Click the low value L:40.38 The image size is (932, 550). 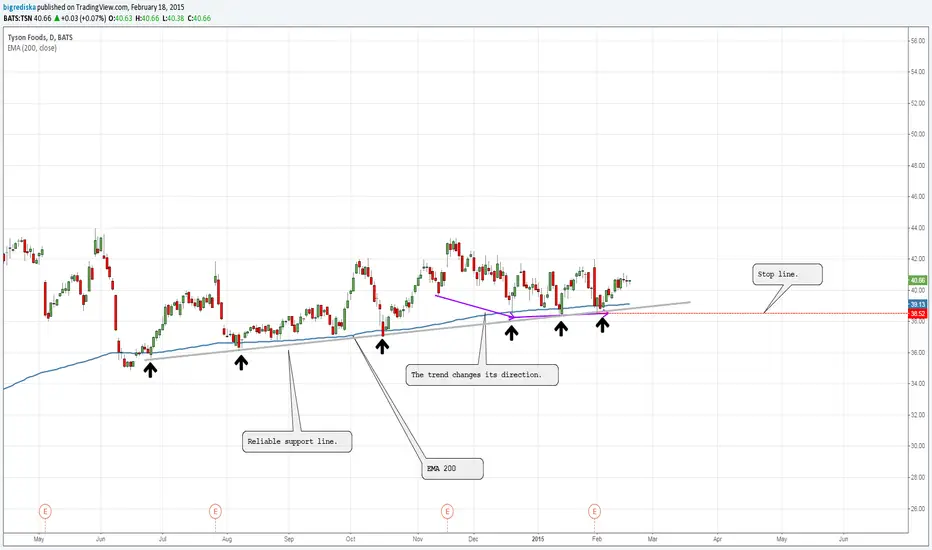click(x=173, y=18)
